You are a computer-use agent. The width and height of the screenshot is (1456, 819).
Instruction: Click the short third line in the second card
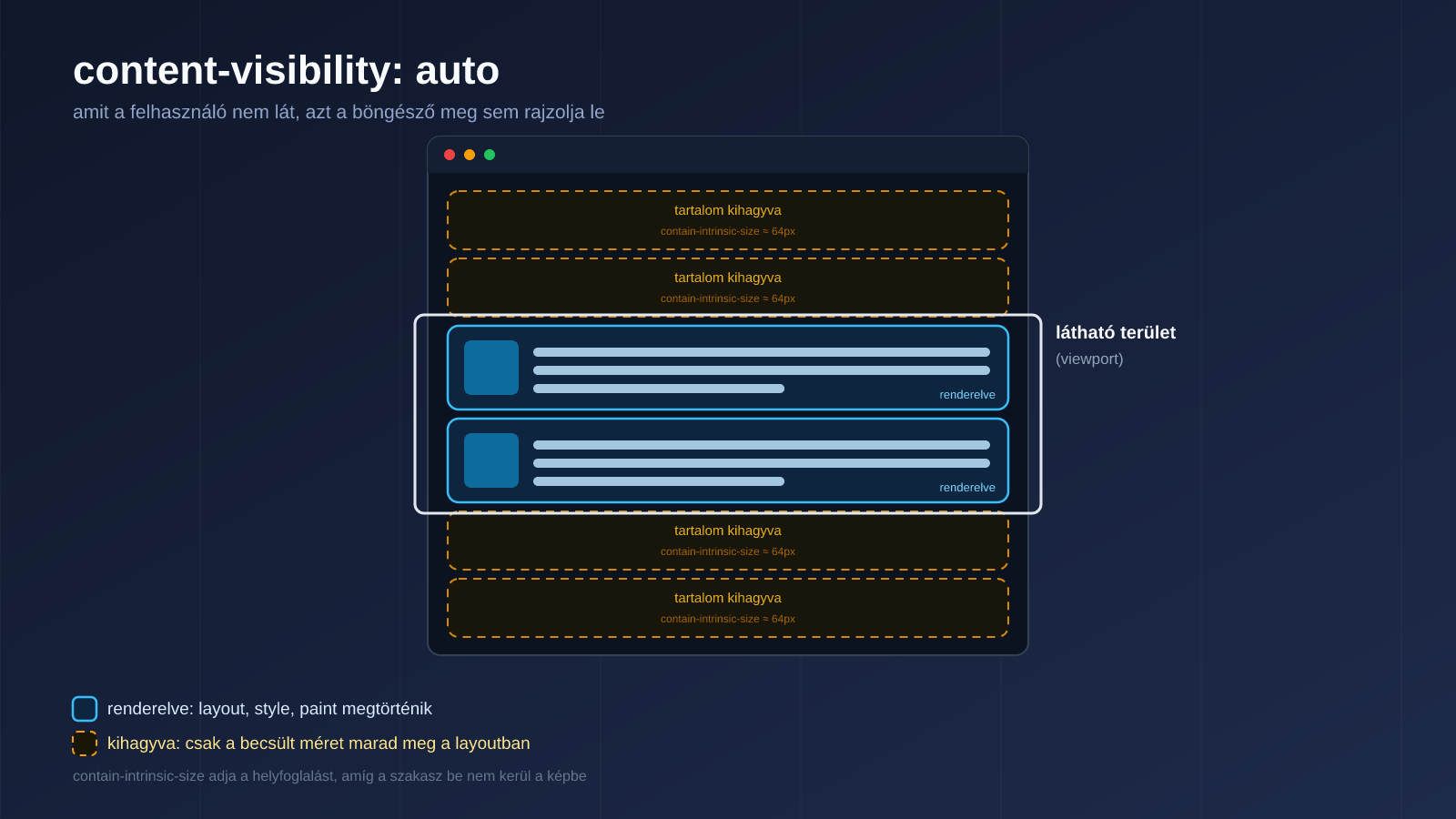pos(659,481)
